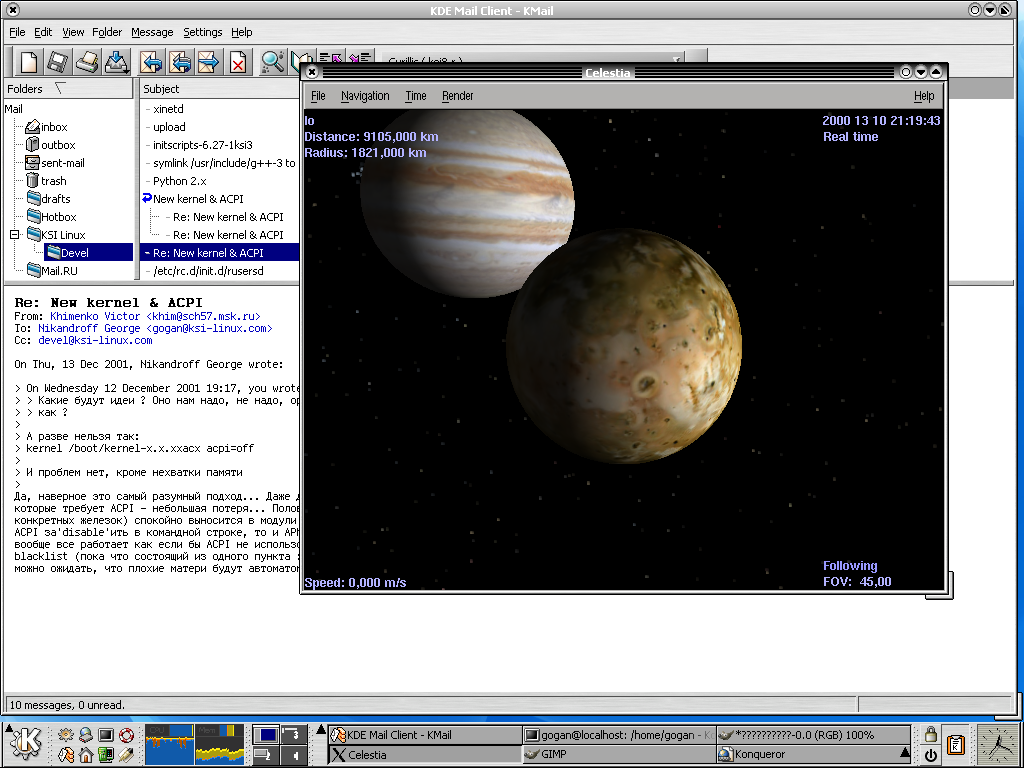The height and width of the screenshot is (768, 1024).
Task: Switch to virtual desktop 1 in pager
Action: (x=265, y=735)
